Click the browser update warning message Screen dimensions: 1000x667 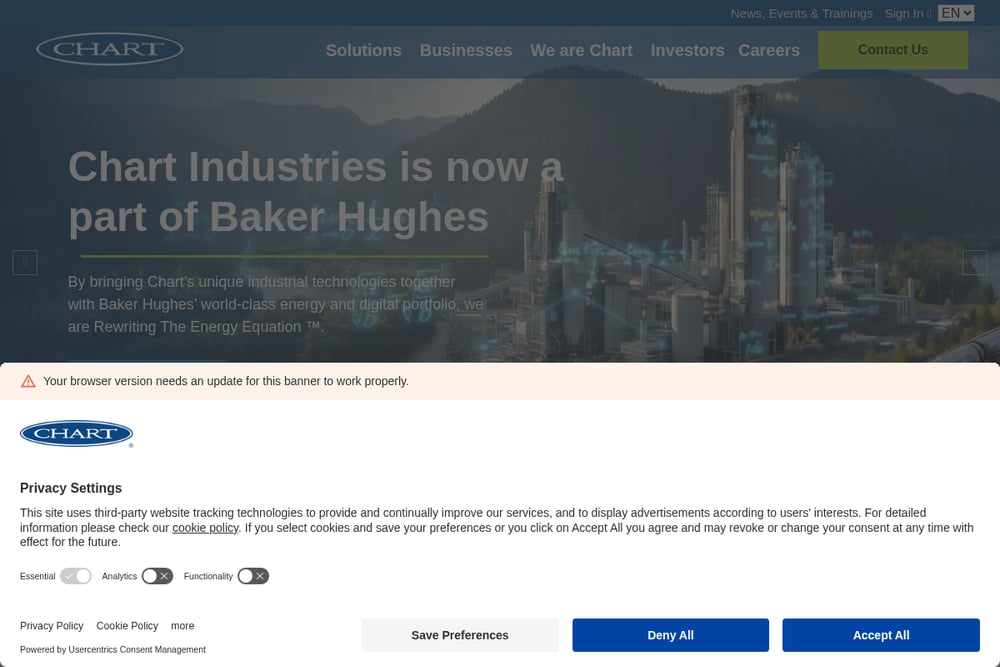[x=226, y=381]
